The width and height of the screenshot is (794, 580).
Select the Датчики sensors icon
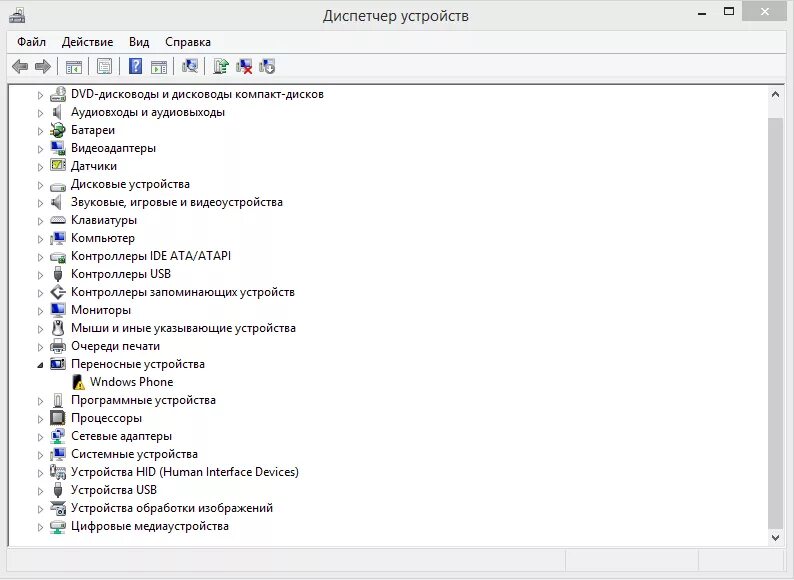58,166
